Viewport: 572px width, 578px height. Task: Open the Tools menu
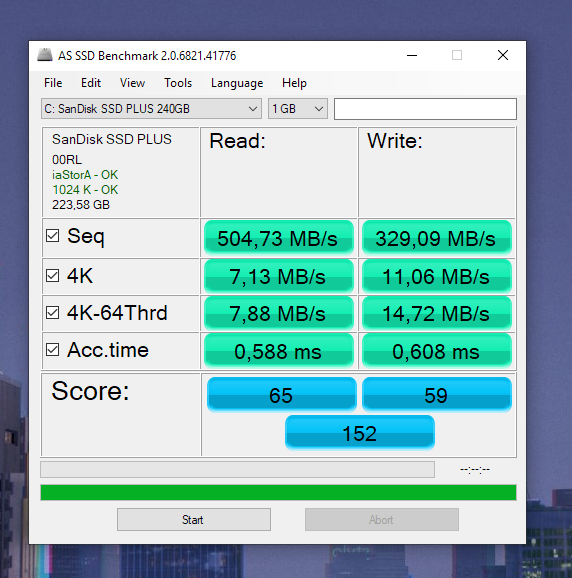click(x=178, y=83)
